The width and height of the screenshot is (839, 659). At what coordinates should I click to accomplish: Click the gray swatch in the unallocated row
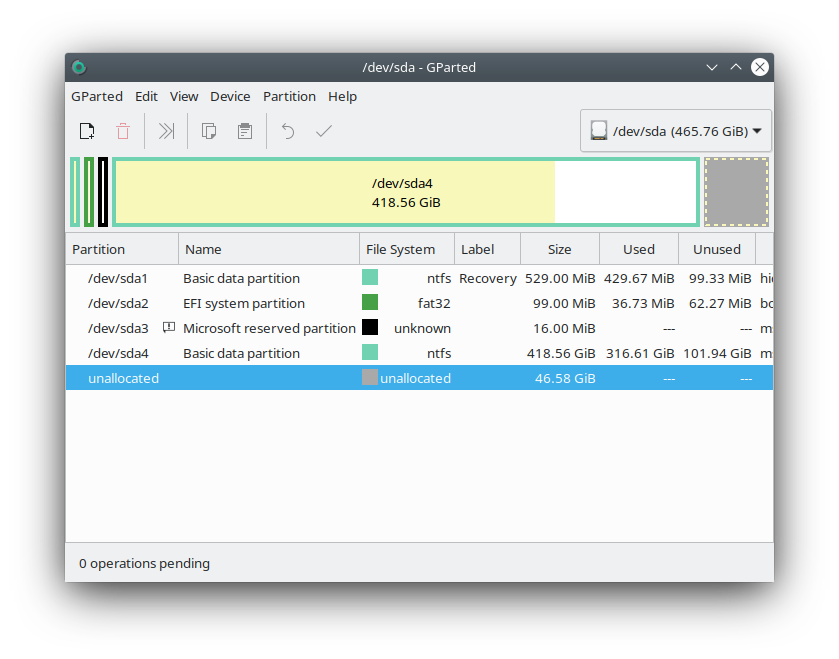[370, 378]
